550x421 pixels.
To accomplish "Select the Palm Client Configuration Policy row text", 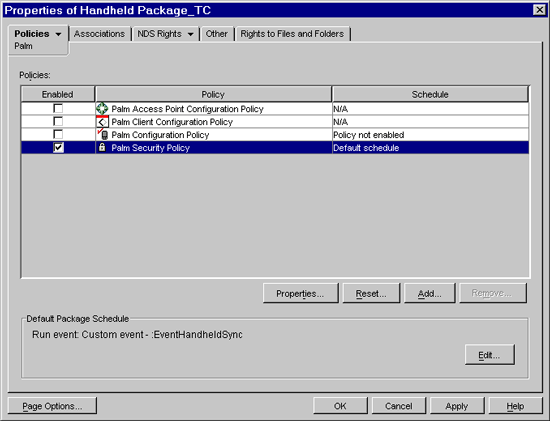I will (172, 122).
